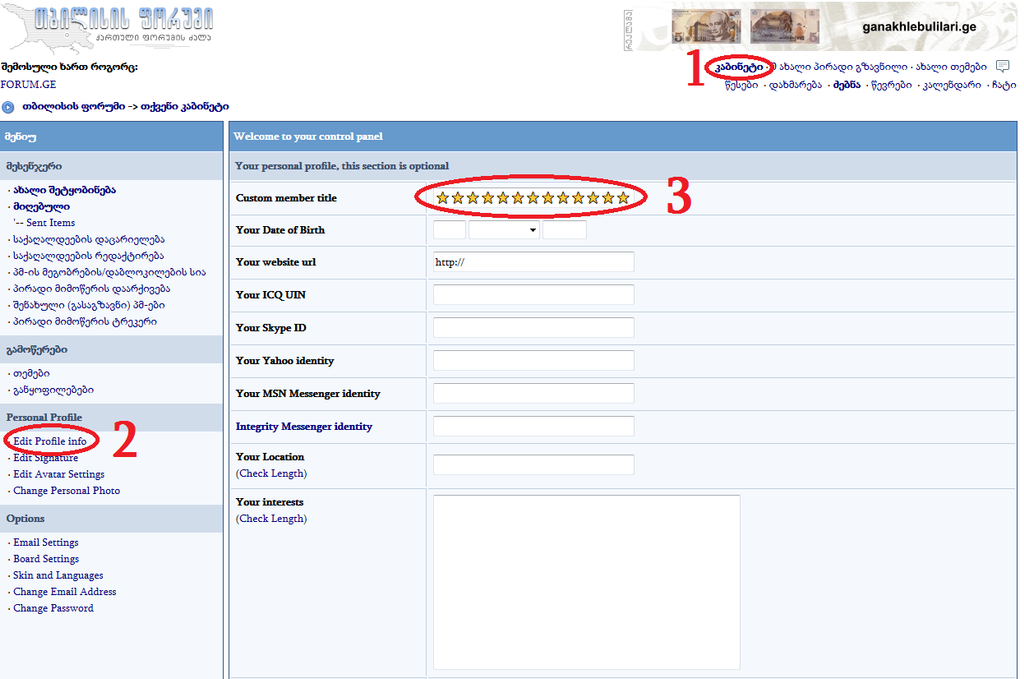Viewport: 1024px width, 679px height.
Task: Open ახალი შეტყობინება in the menu
Action: click(65, 190)
